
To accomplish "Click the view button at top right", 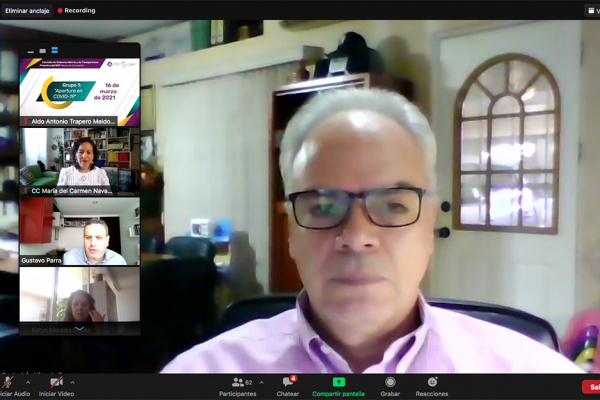I will point(593,11).
